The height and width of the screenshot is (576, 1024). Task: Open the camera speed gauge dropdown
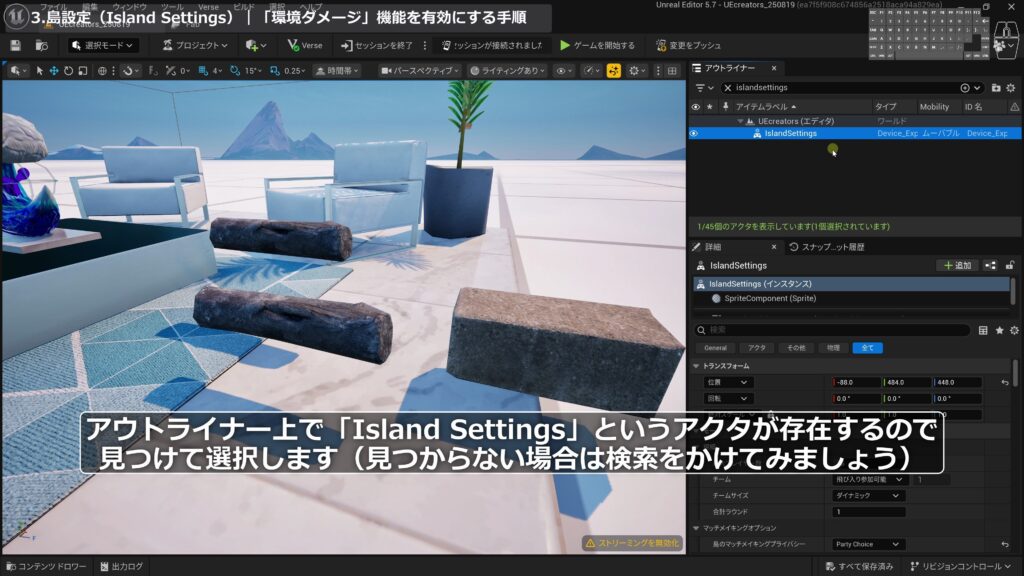point(592,71)
